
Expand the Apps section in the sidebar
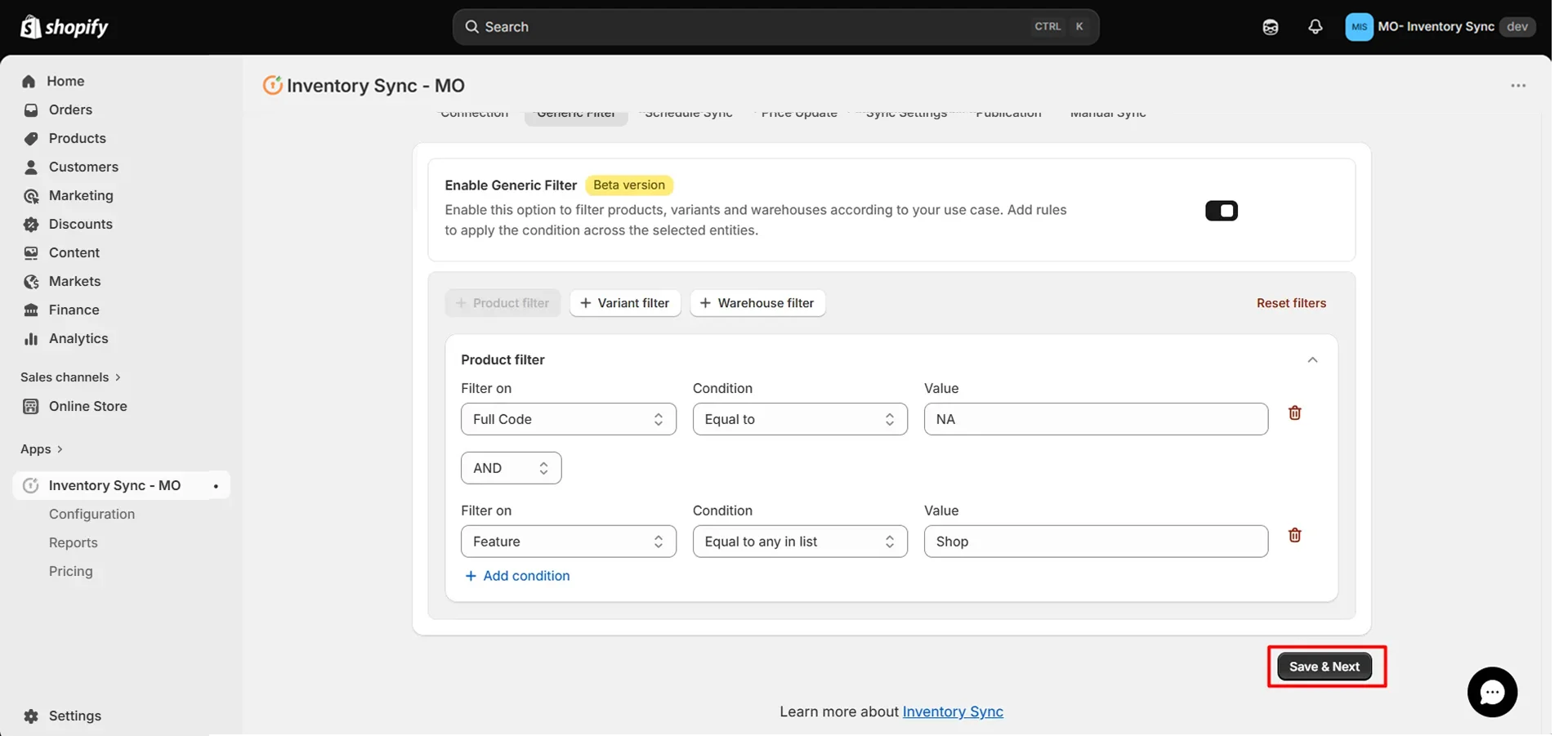coord(42,448)
